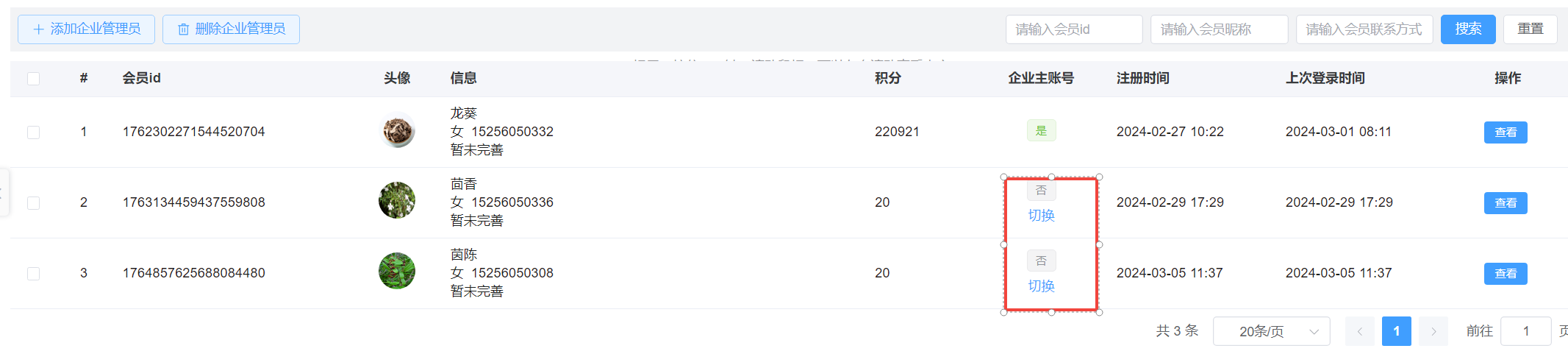Click the 添加企业管理员 button
The height and width of the screenshot is (354, 1568).
[x=86, y=29]
